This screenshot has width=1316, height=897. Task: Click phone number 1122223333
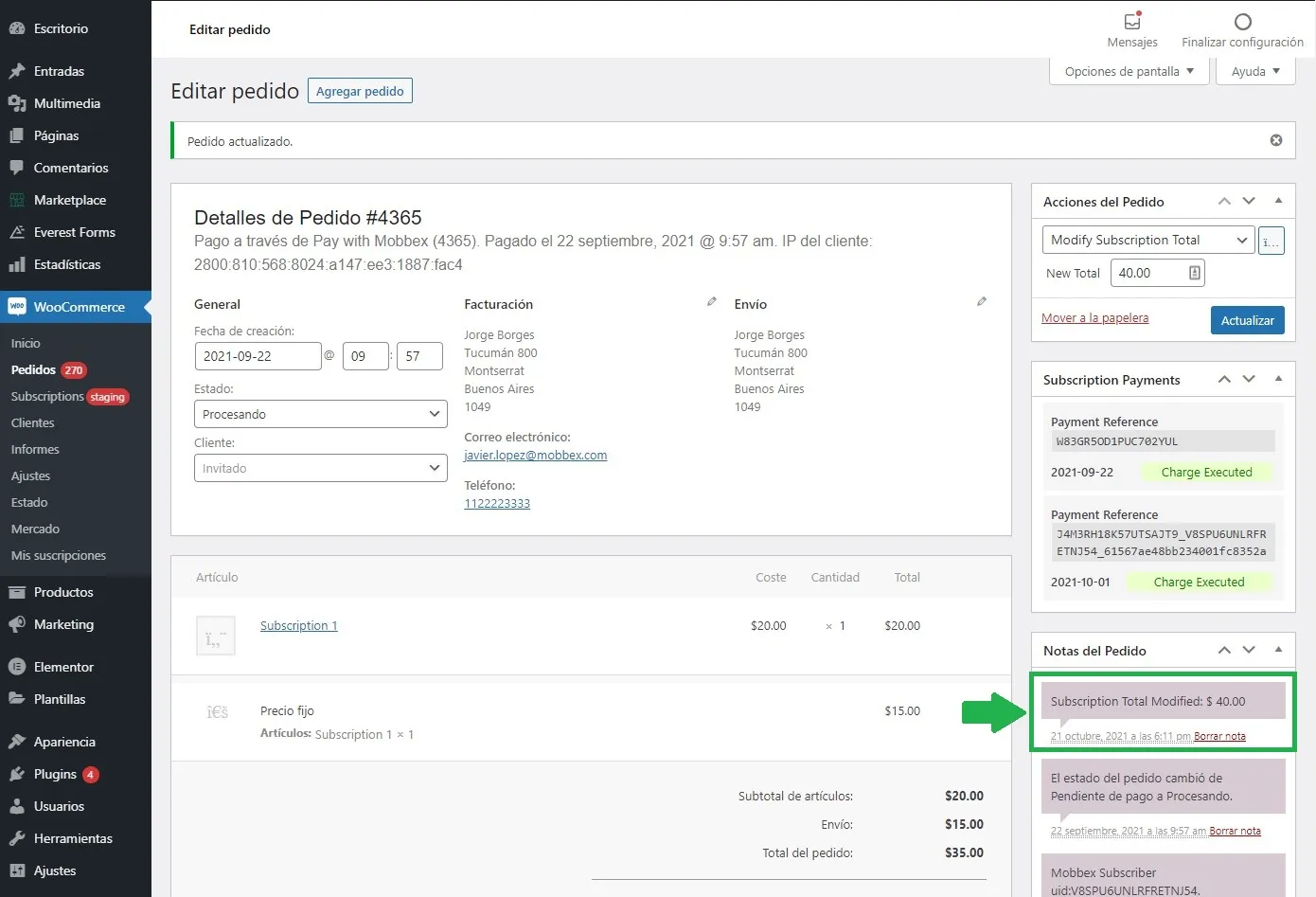tap(497, 503)
